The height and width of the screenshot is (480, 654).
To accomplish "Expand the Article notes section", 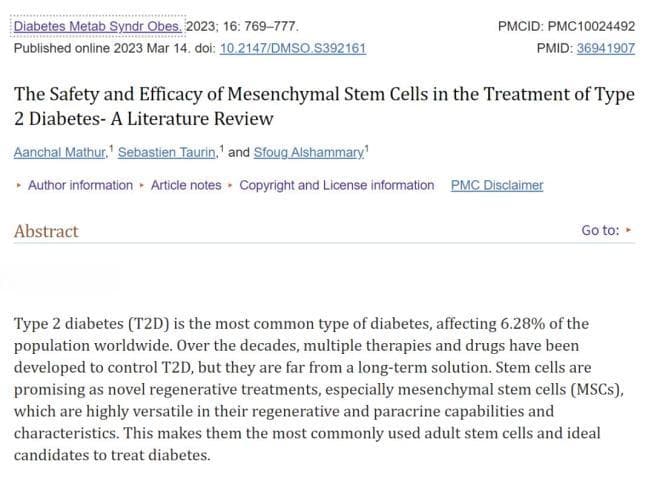I will 186,185.
